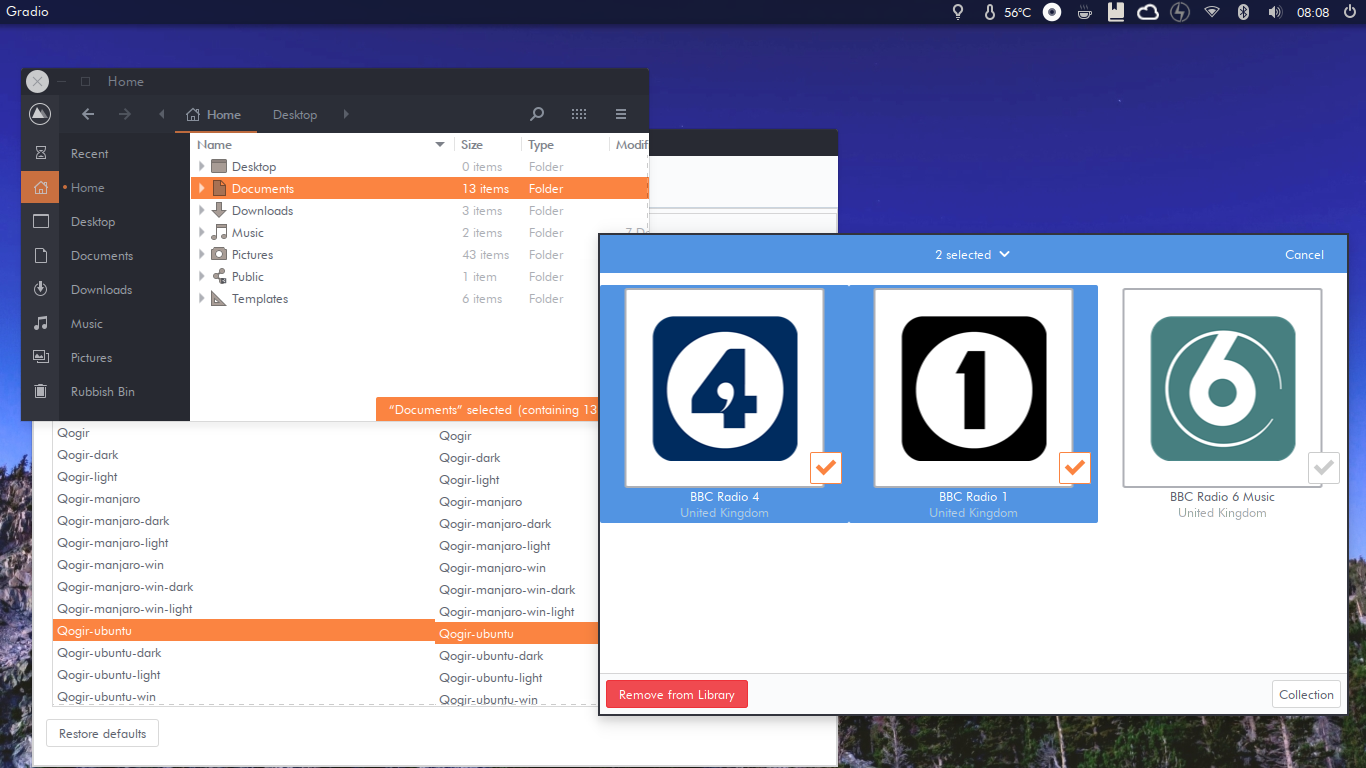
Task: Open the '2 selected' dropdown in Gradio
Action: (972, 254)
